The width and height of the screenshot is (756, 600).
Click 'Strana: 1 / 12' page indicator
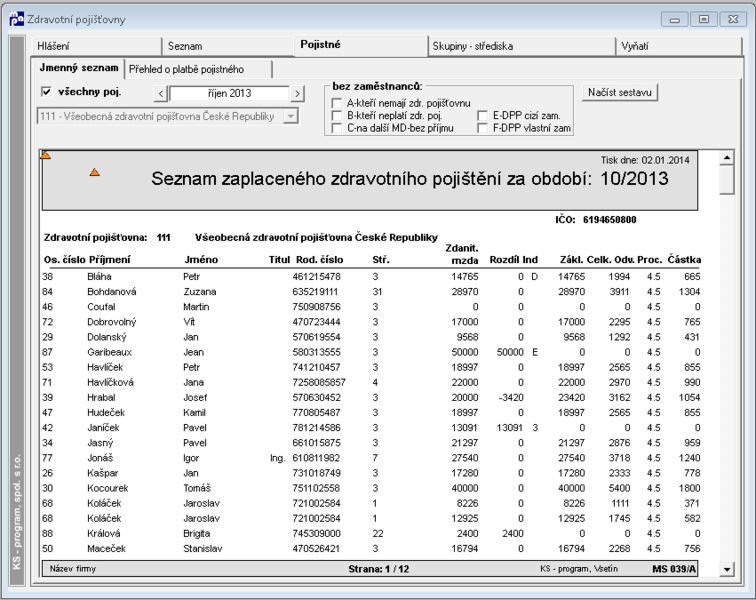tap(378, 569)
